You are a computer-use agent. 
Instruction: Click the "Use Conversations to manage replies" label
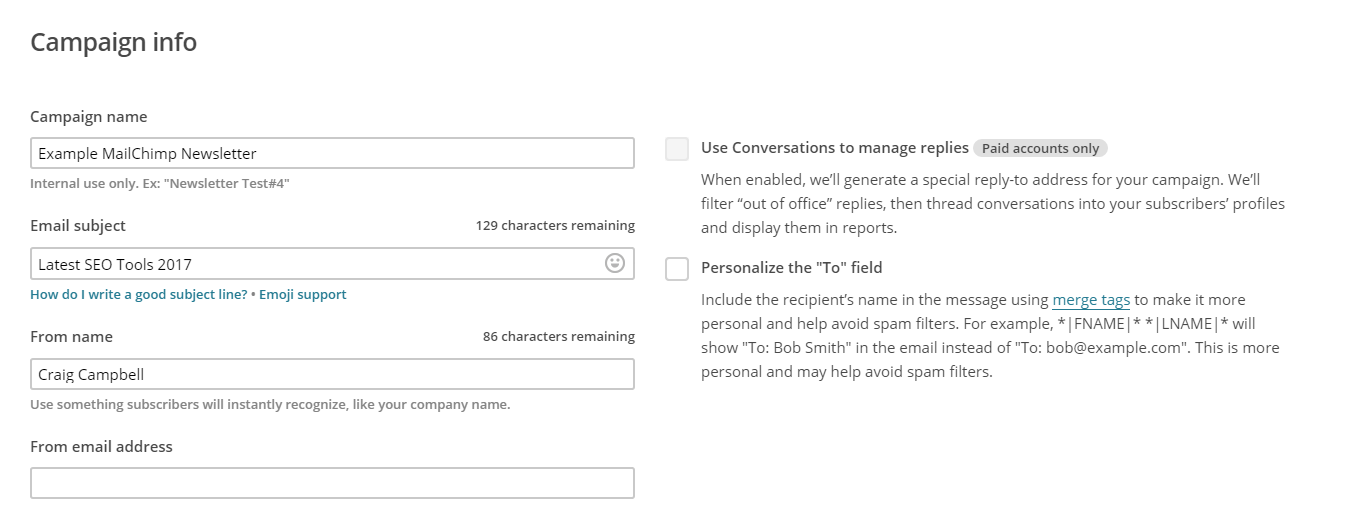pyautogui.click(x=835, y=147)
